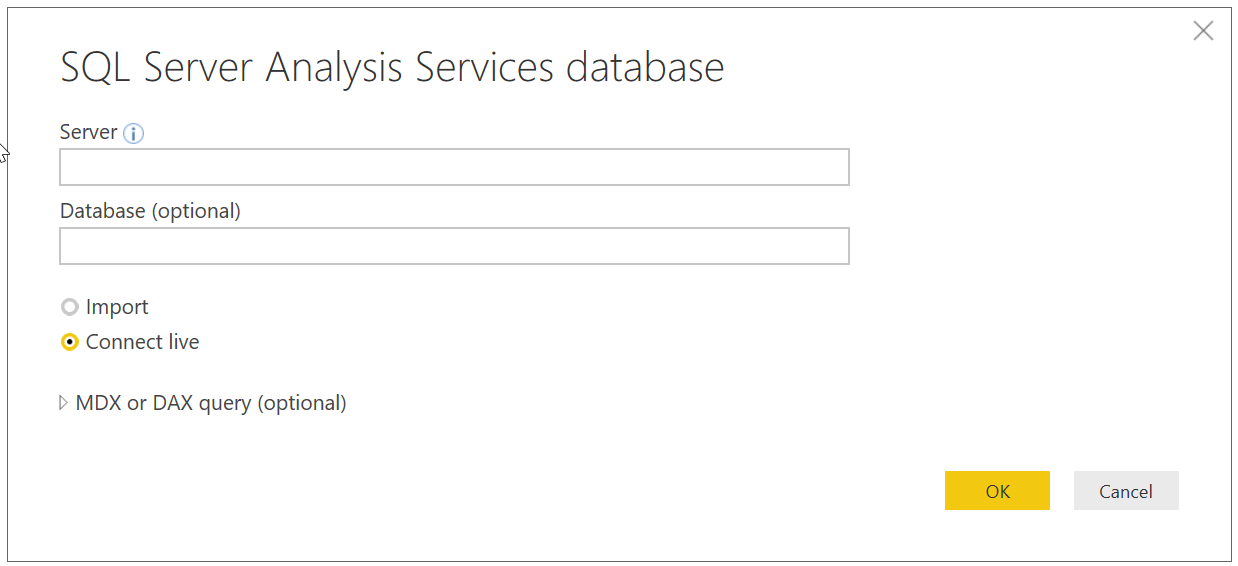
Task: Click the Server field label
Action: coord(89,132)
